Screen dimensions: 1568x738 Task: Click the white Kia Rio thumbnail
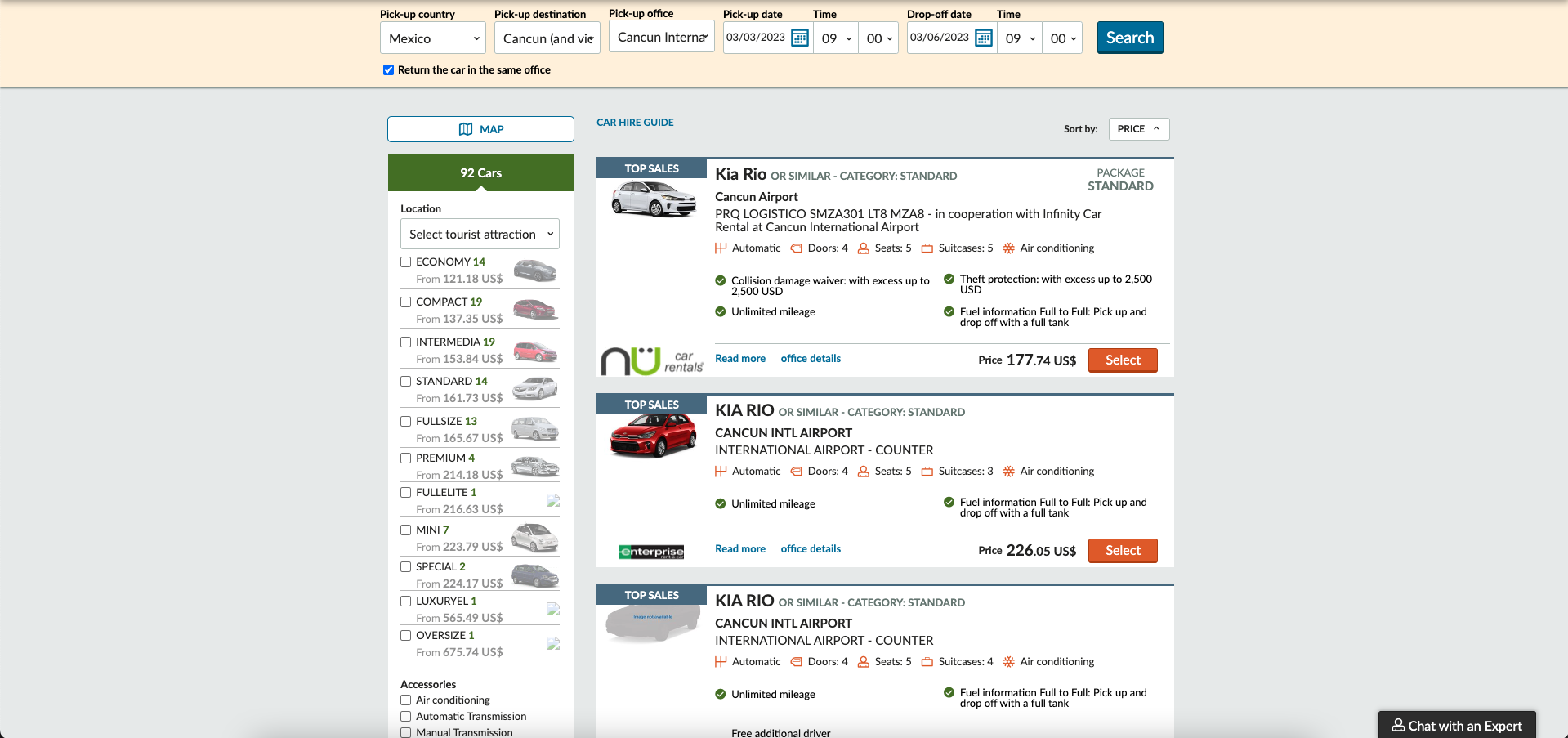coord(653,199)
